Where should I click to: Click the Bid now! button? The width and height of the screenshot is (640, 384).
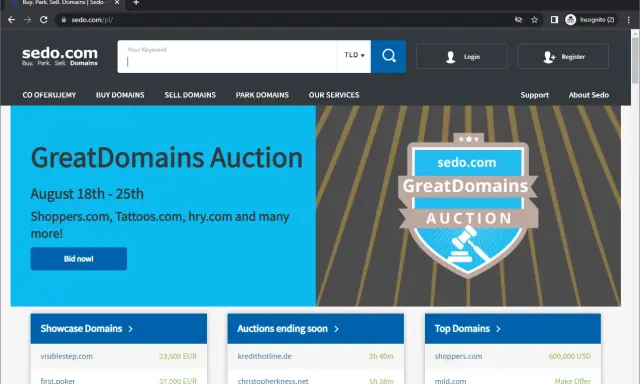tap(79, 259)
